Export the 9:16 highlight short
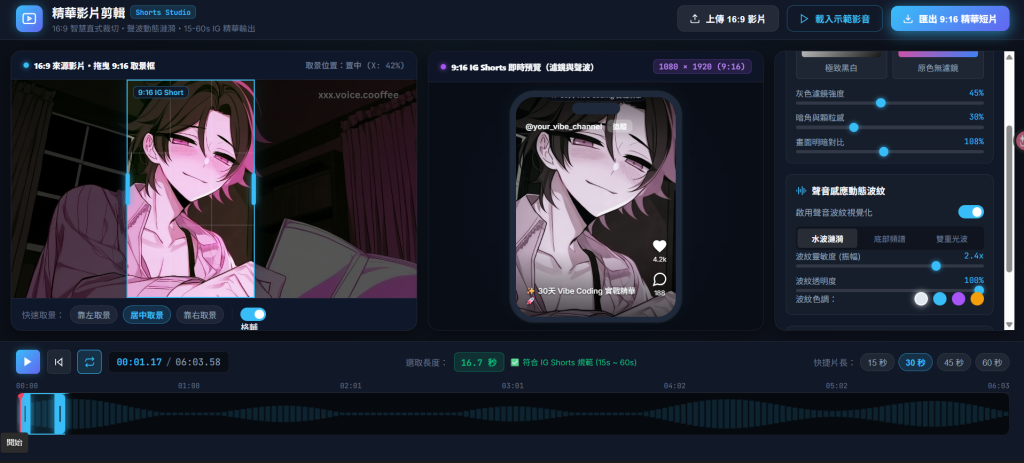 tap(950, 19)
